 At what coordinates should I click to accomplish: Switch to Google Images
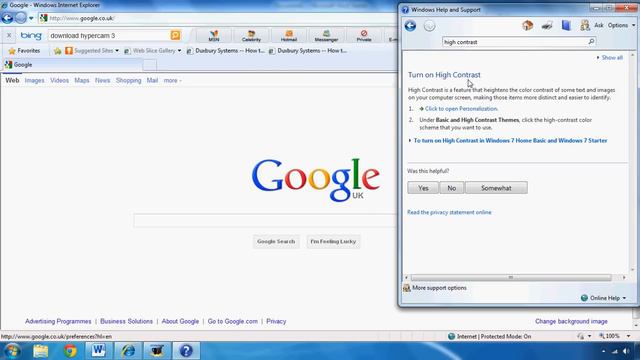(x=34, y=80)
